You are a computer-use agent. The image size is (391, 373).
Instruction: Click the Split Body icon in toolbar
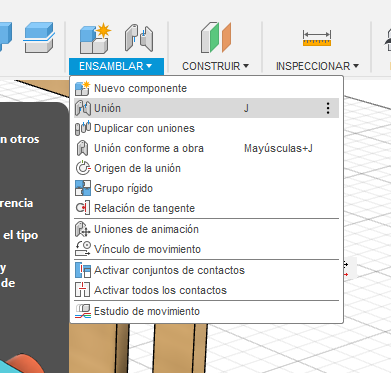pyautogui.click(x=39, y=37)
